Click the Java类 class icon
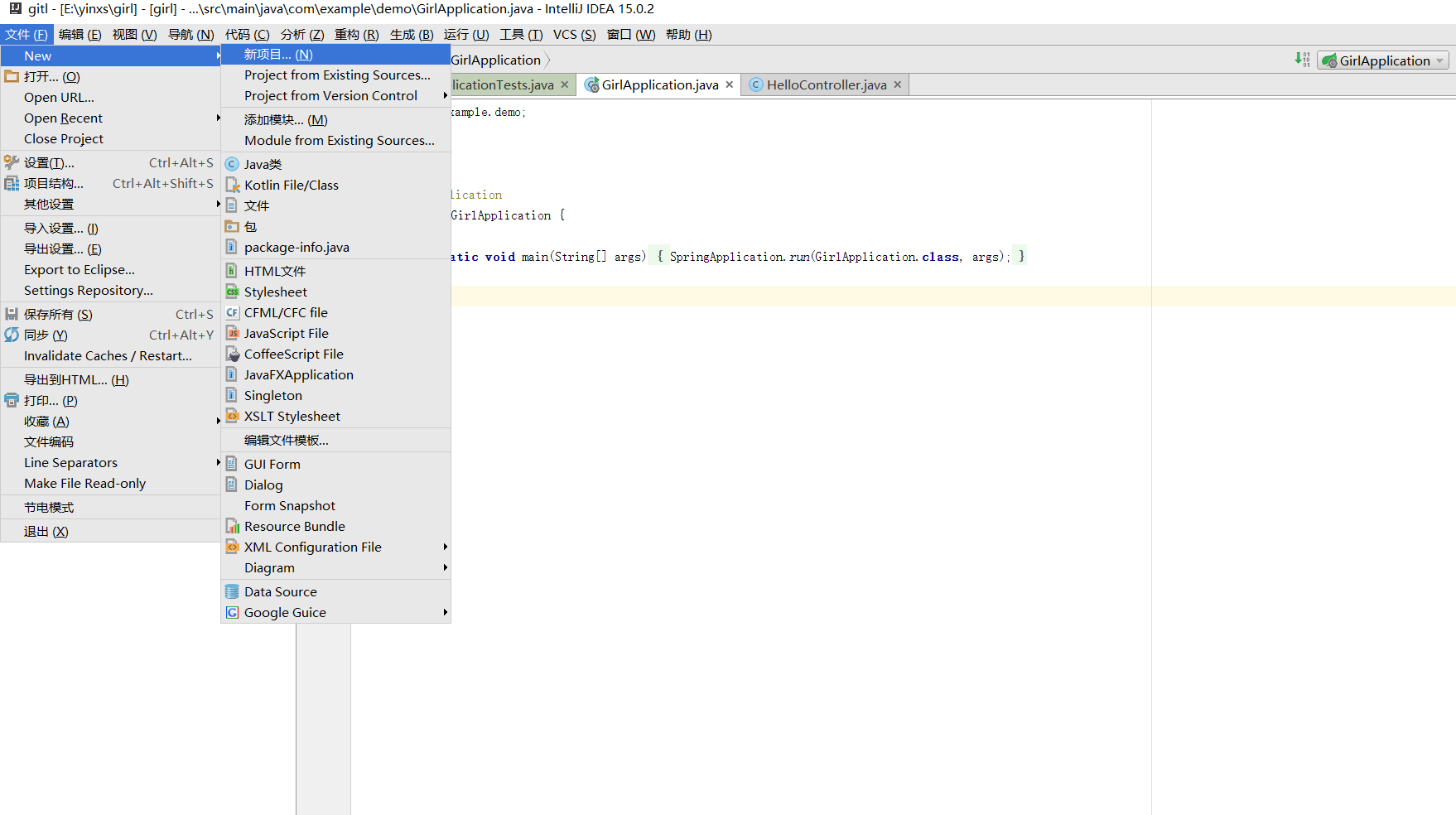The image size is (1456, 815). [x=232, y=164]
